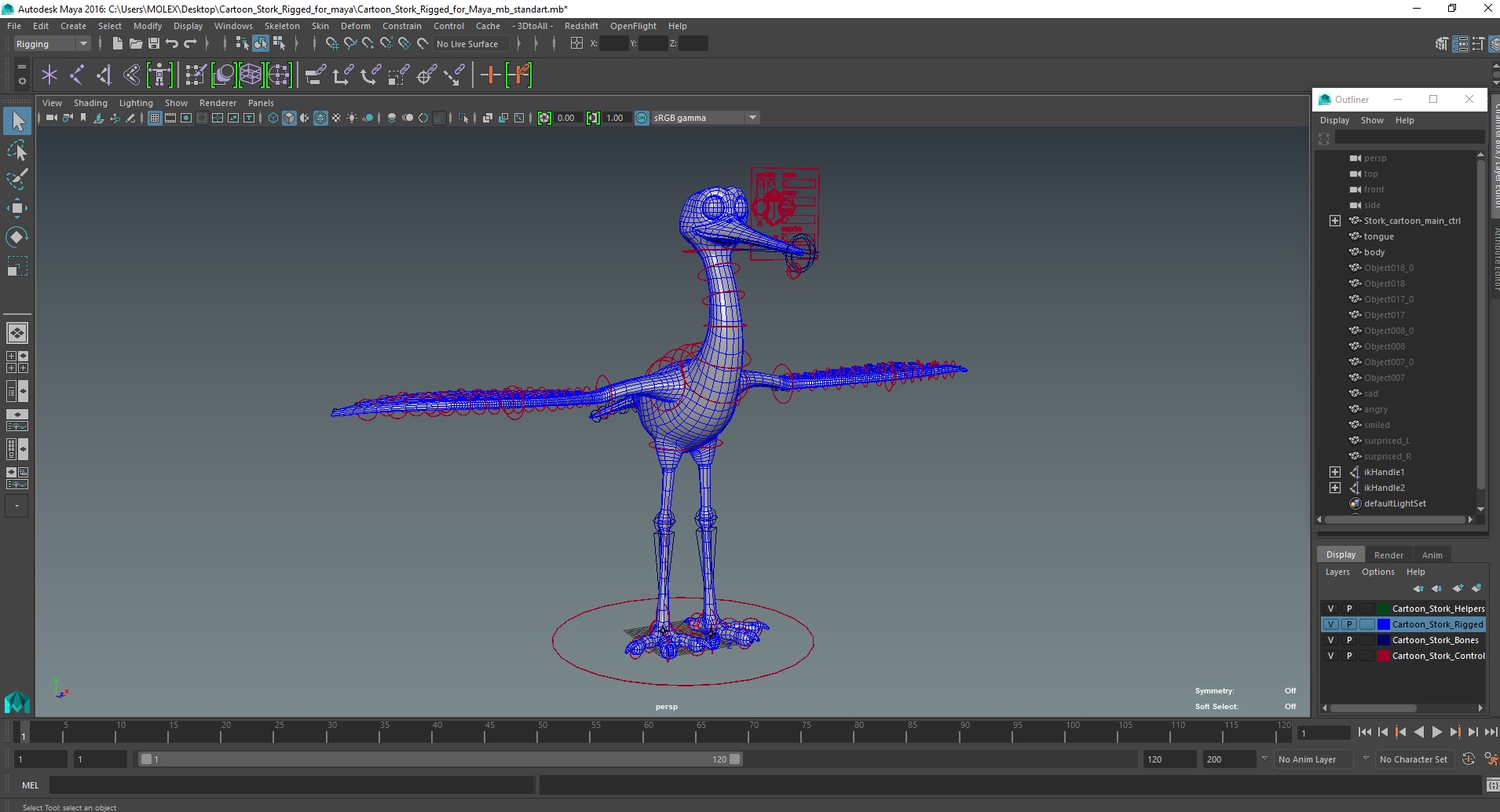Click the Maya home logo icon
1500x812 pixels.
[x=17, y=701]
